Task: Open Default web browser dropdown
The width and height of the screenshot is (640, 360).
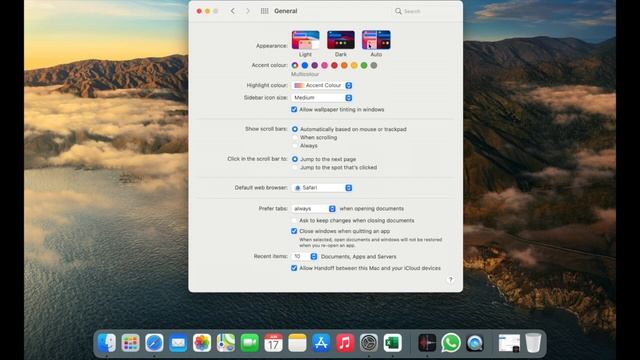Action: pos(322,188)
